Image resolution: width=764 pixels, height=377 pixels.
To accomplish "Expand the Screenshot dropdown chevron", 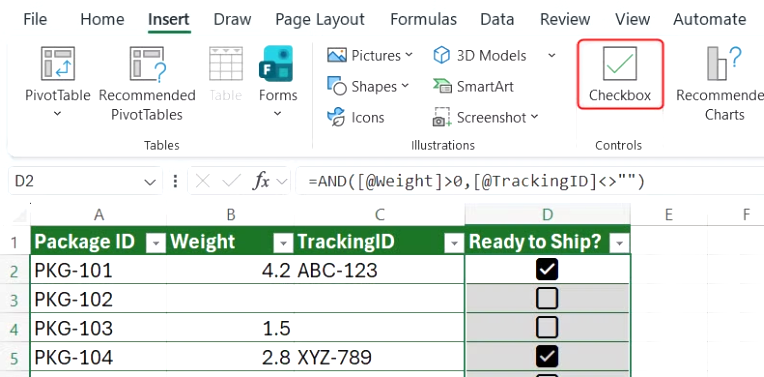I will pos(534,116).
